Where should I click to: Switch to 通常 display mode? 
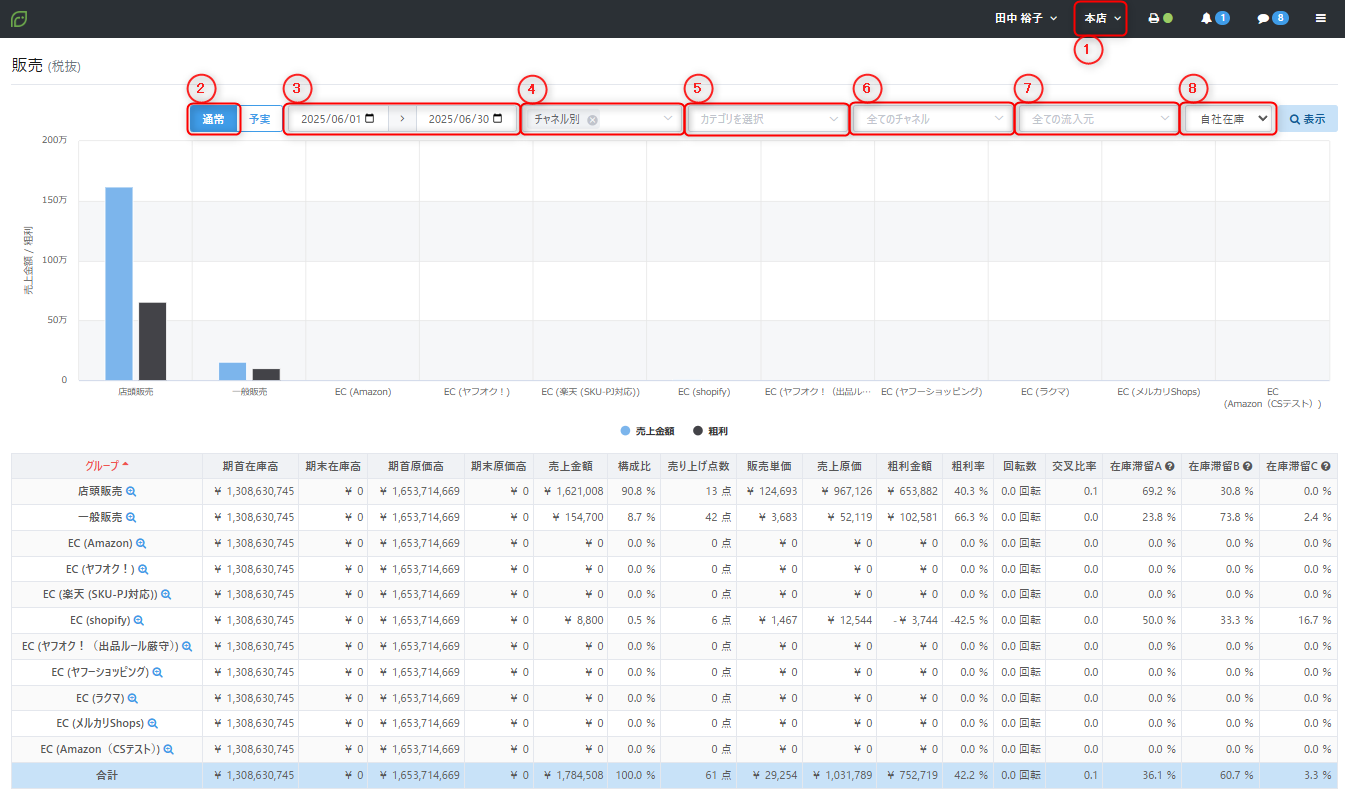tap(214, 119)
